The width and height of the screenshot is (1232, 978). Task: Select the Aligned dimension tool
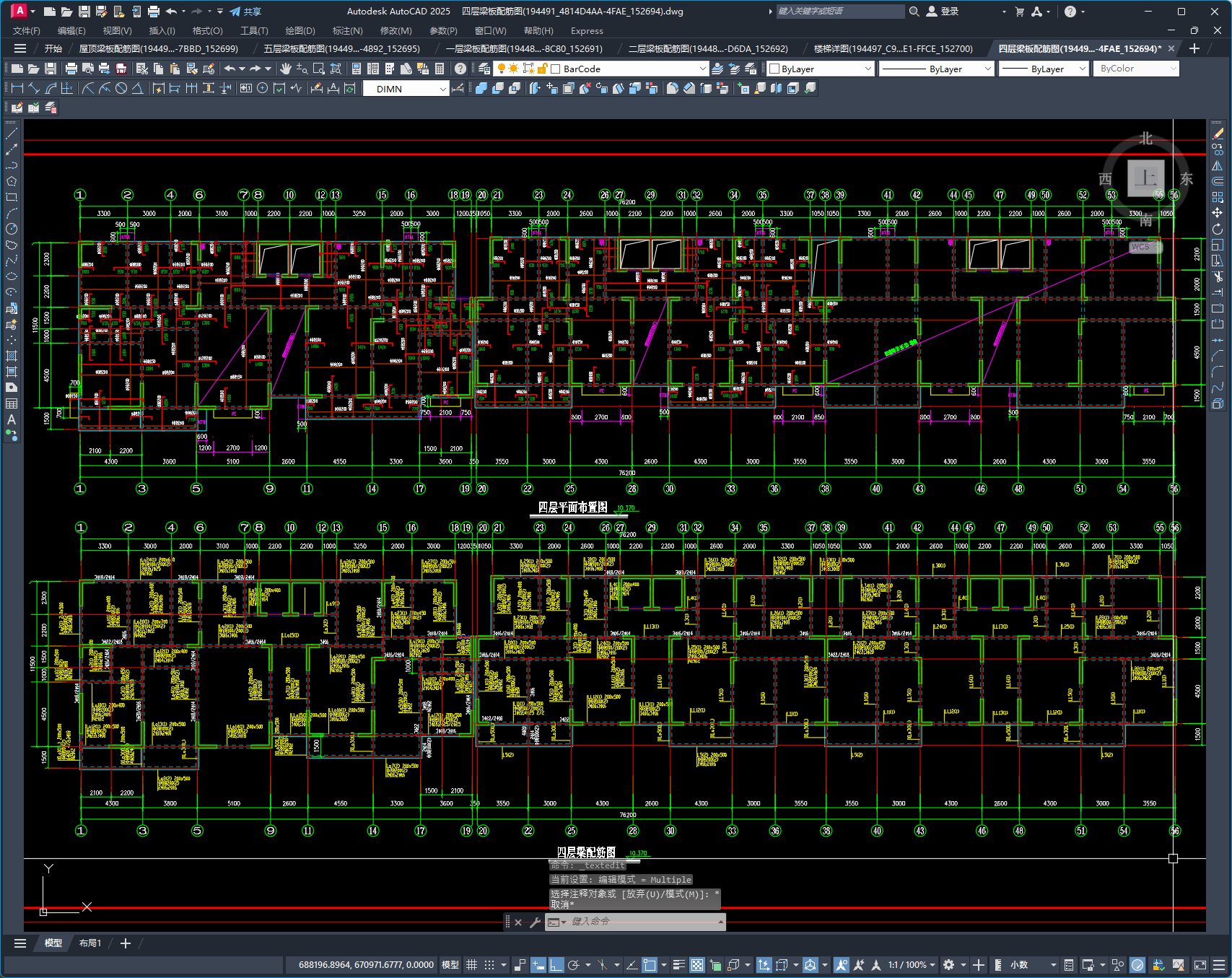point(34,88)
